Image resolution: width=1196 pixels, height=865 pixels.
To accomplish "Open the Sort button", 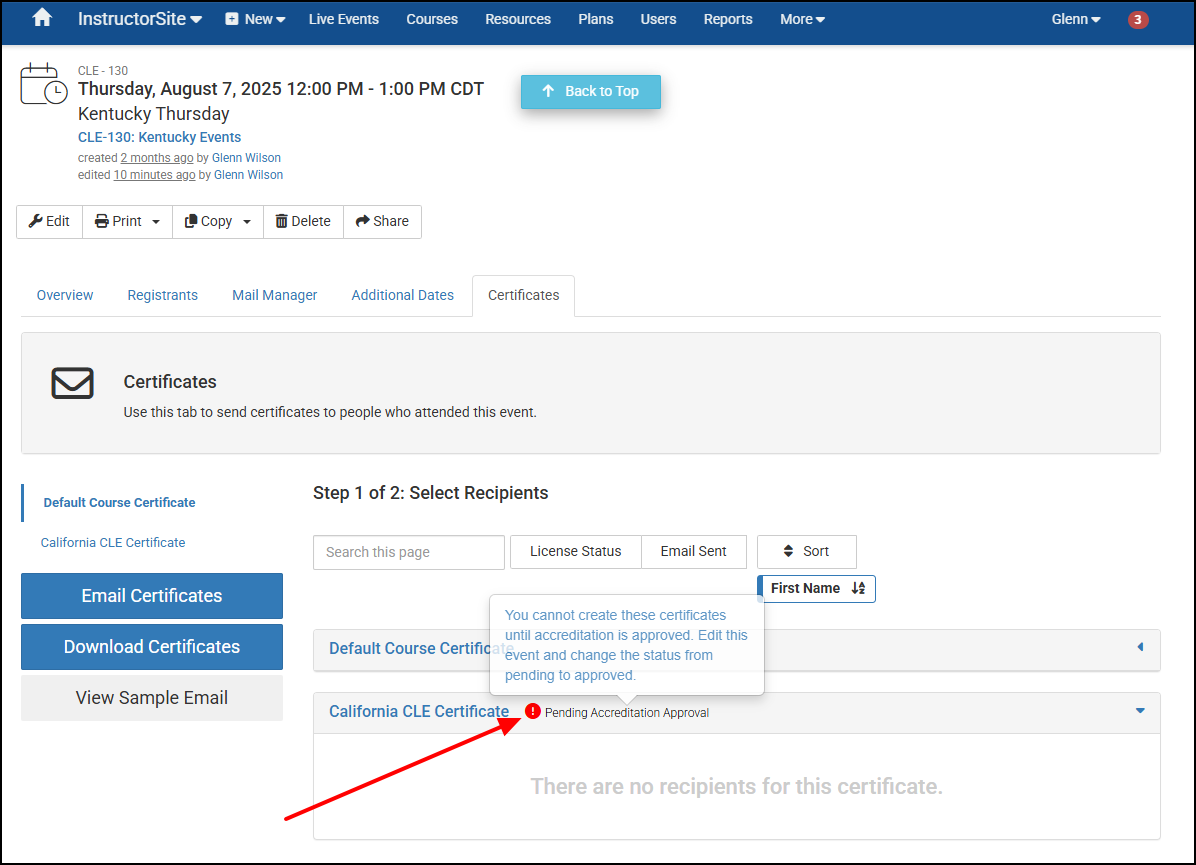I will tap(807, 551).
